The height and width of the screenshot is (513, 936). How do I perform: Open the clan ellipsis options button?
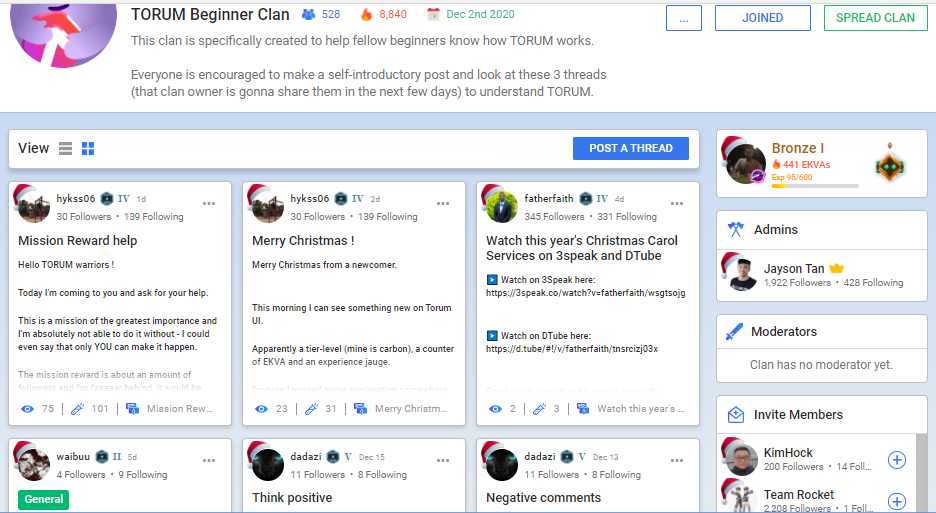tap(683, 18)
